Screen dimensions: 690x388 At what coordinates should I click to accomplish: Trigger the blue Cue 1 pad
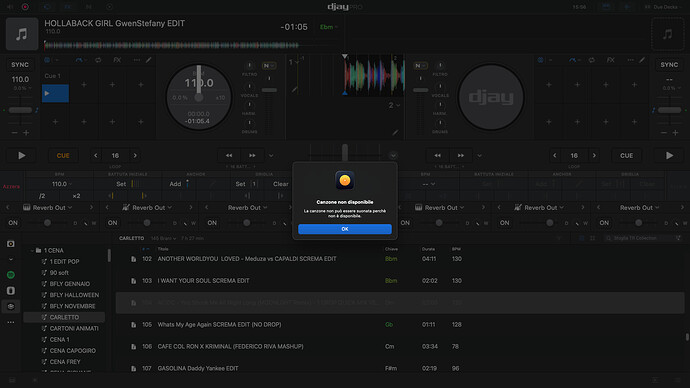pos(55,93)
